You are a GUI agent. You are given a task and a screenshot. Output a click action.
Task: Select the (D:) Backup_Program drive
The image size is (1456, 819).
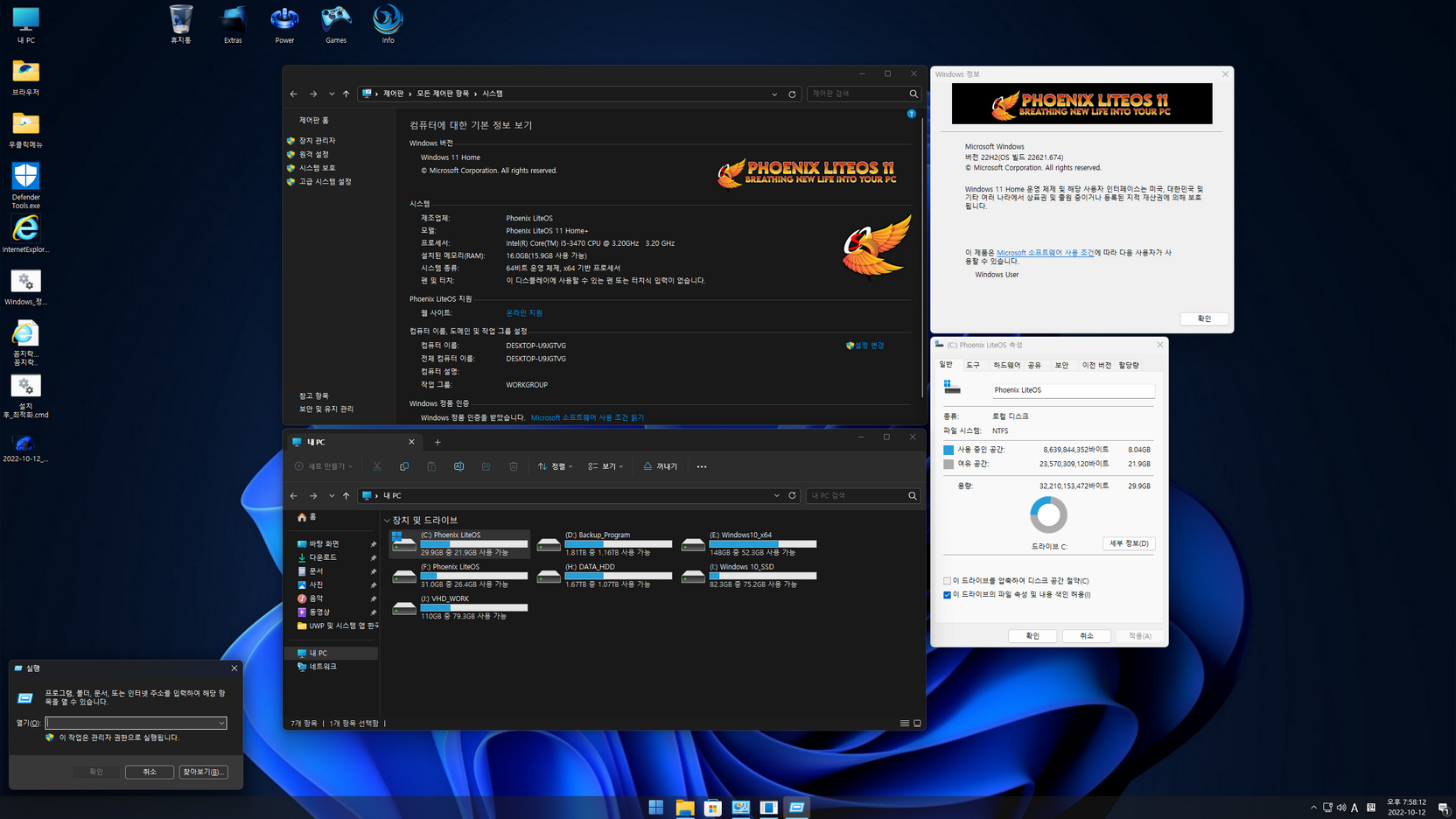coord(605,543)
